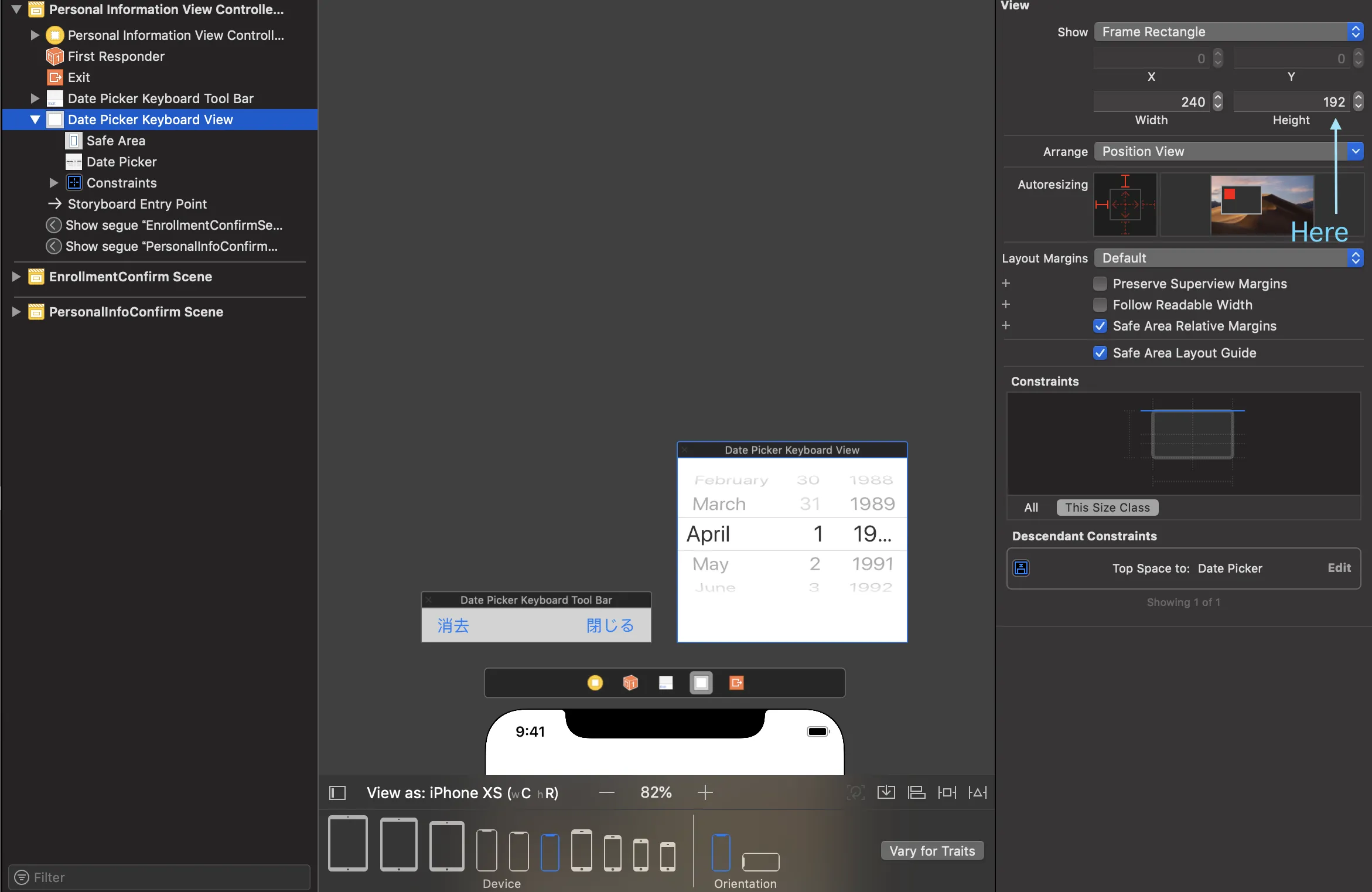Click the Embed In icon in canvas bar
1372x892 pixels.
click(x=886, y=793)
